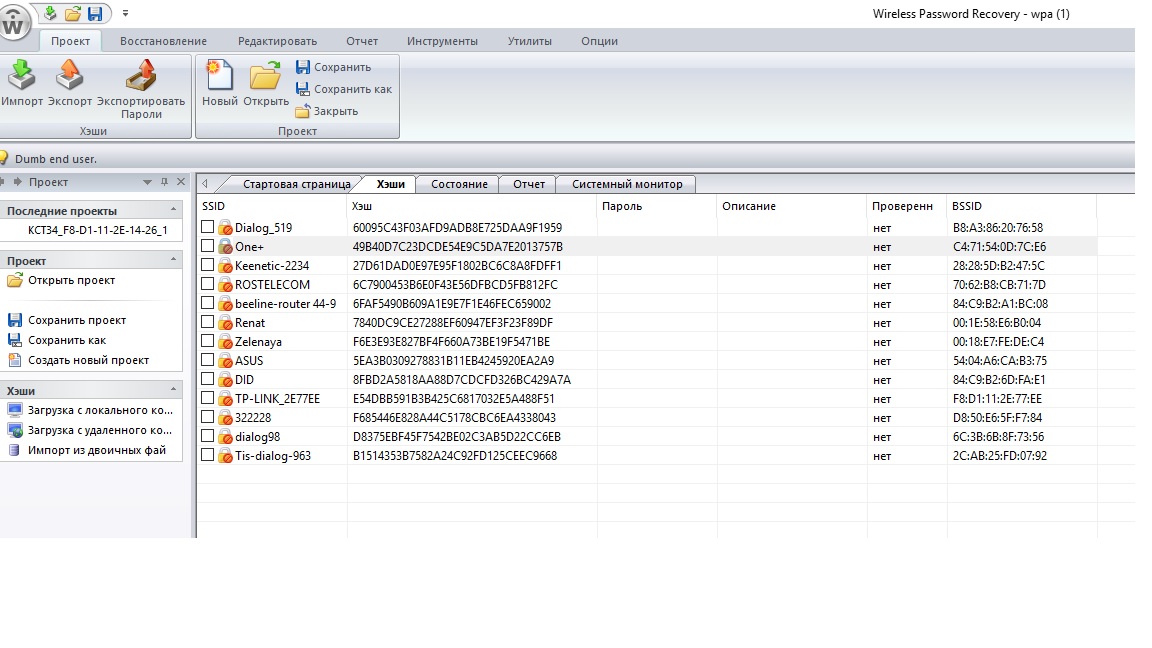Create a project with Новый icon

click(x=219, y=77)
